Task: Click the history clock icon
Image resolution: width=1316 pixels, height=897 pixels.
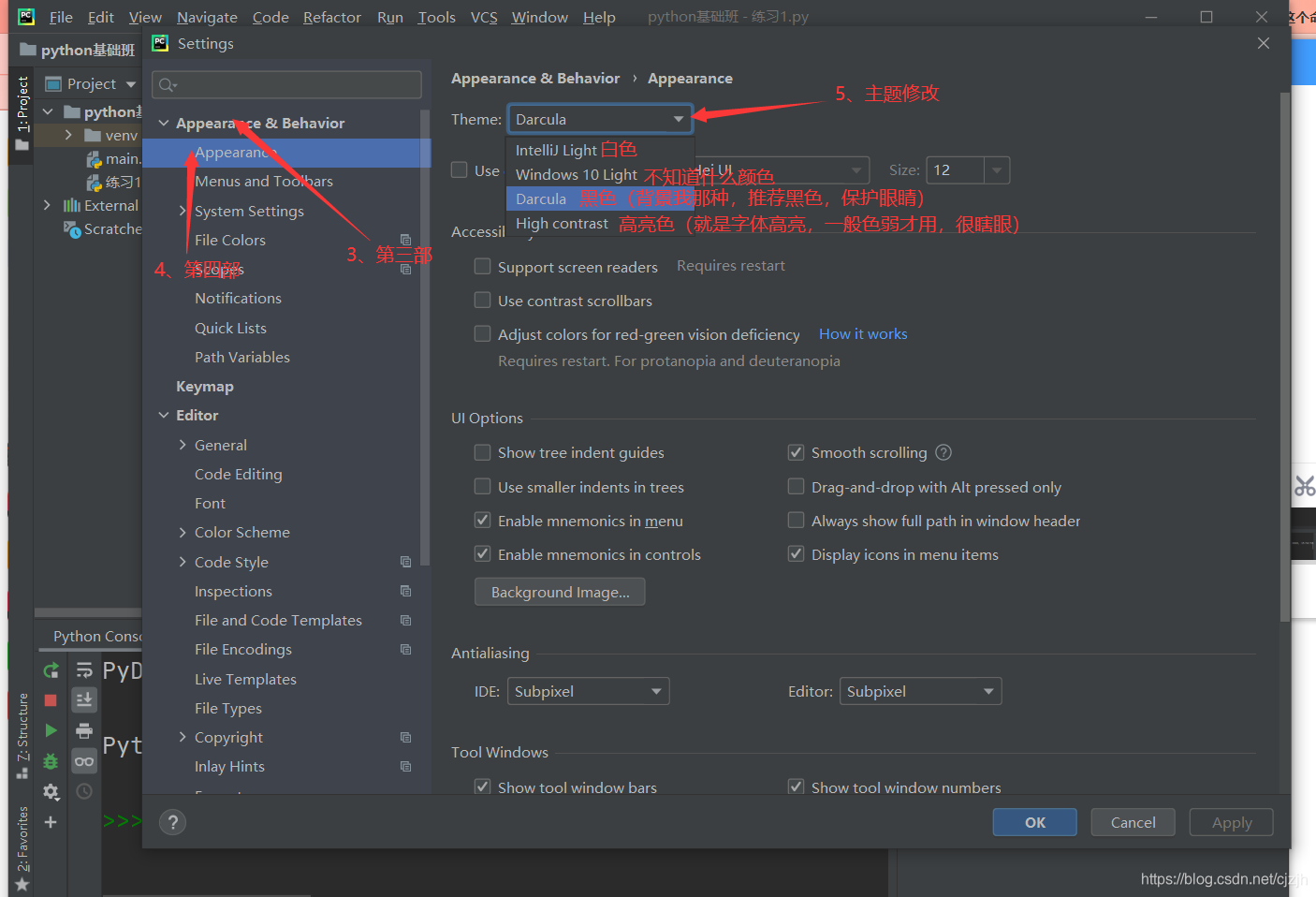Action: (x=84, y=792)
